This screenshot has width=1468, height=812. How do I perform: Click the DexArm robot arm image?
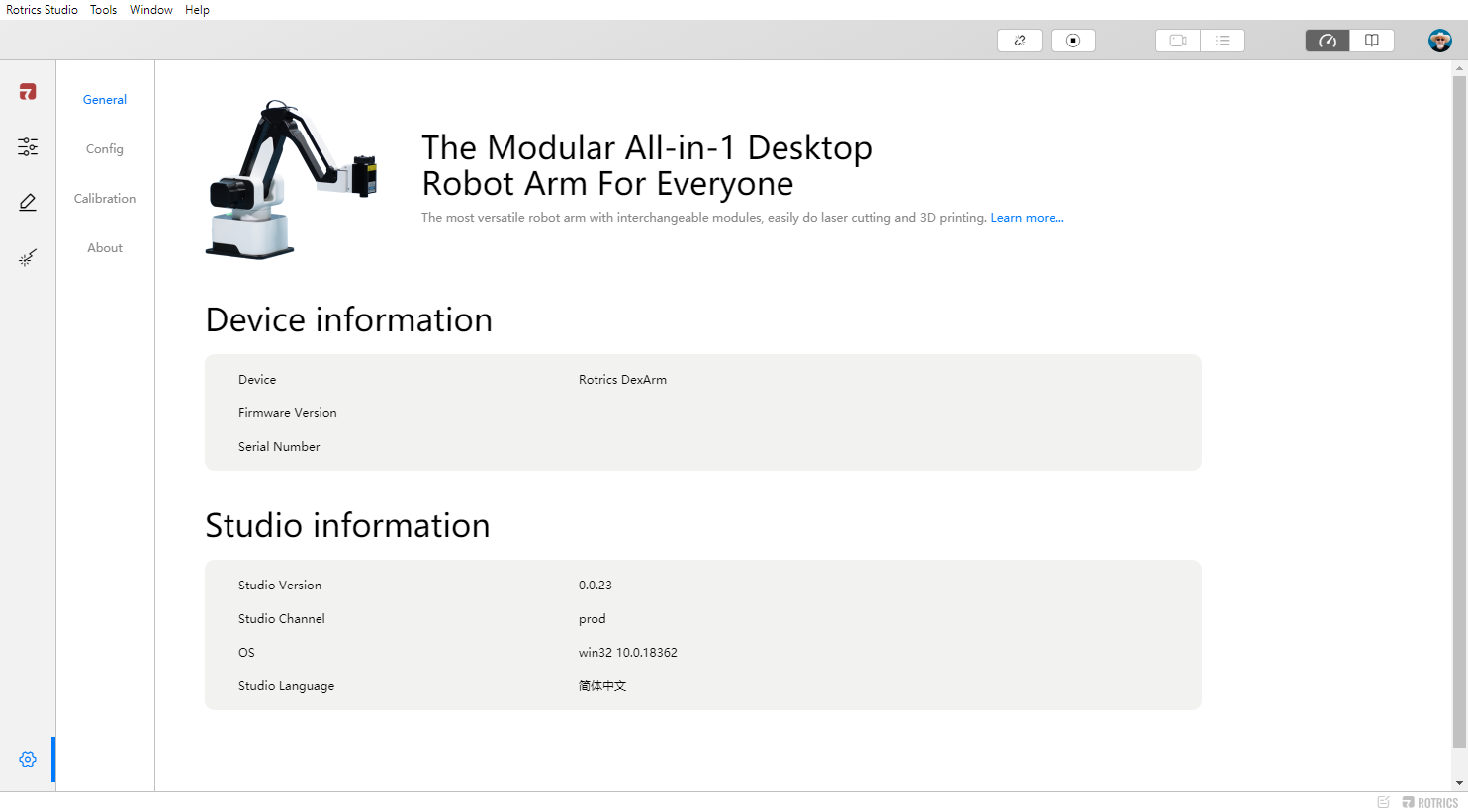point(292,179)
